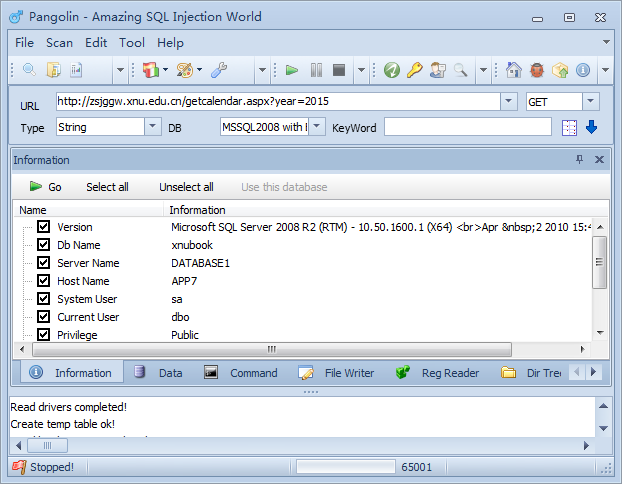Click the information list vertical scrollbar thumb
622x484 pixels.
click(x=599, y=262)
